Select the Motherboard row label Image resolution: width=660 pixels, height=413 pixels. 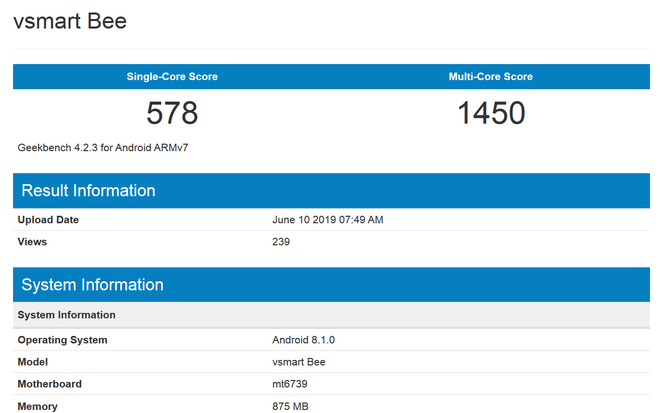pyautogui.click(x=50, y=384)
